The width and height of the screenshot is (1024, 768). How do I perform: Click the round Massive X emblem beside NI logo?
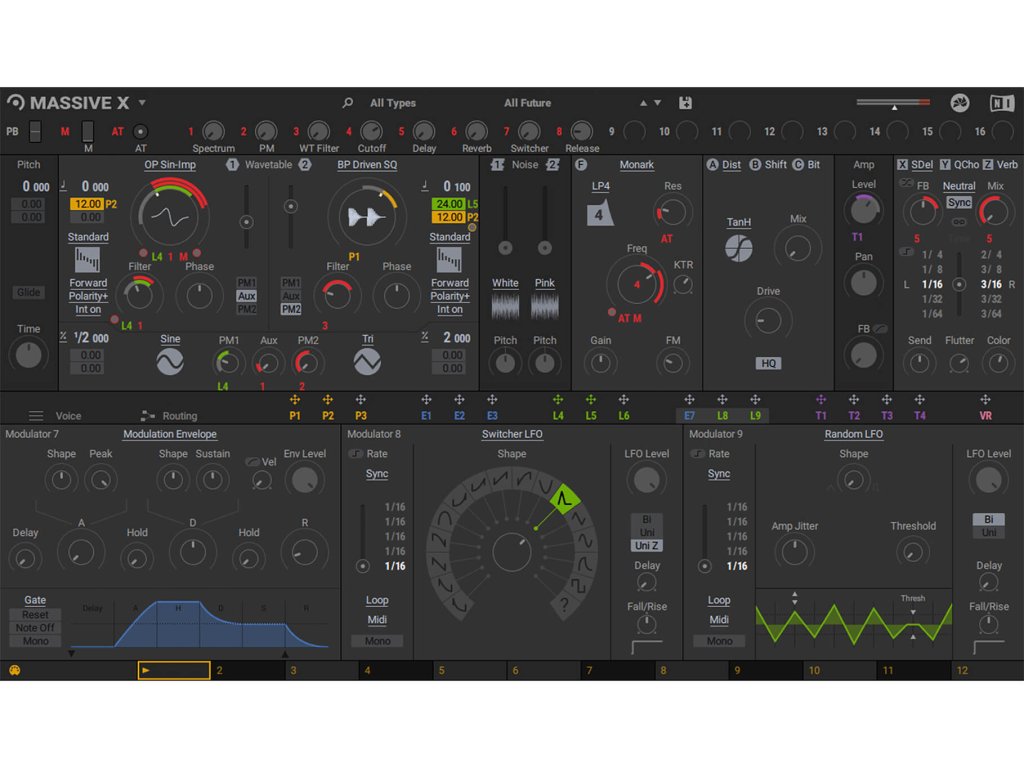coord(959,103)
